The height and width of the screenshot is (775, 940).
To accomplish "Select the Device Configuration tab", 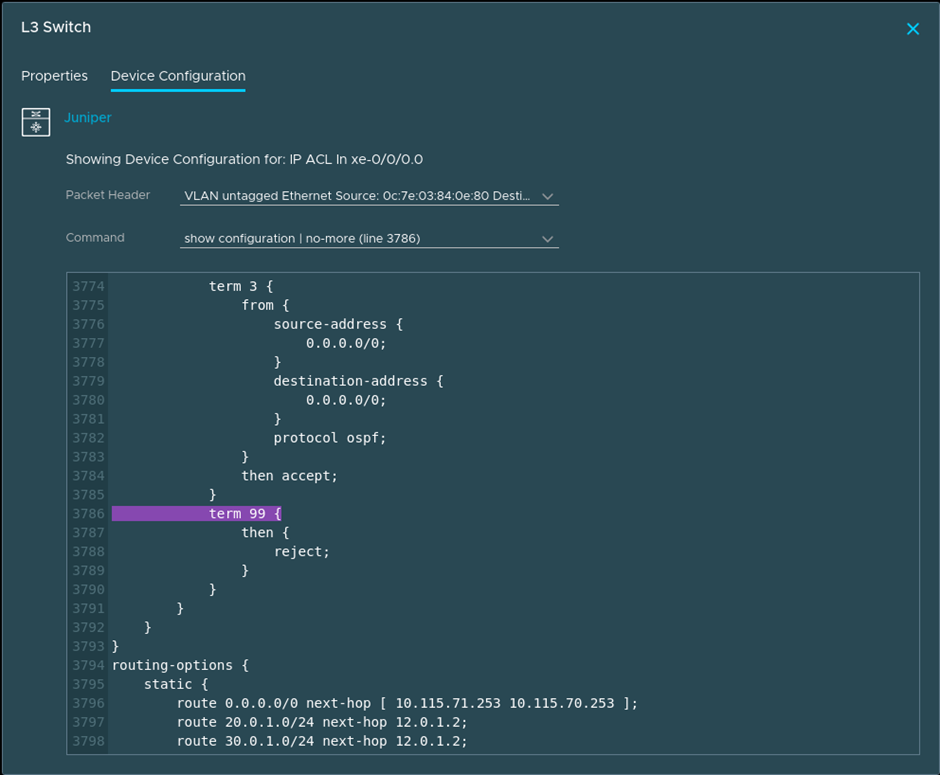I will [x=178, y=76].
